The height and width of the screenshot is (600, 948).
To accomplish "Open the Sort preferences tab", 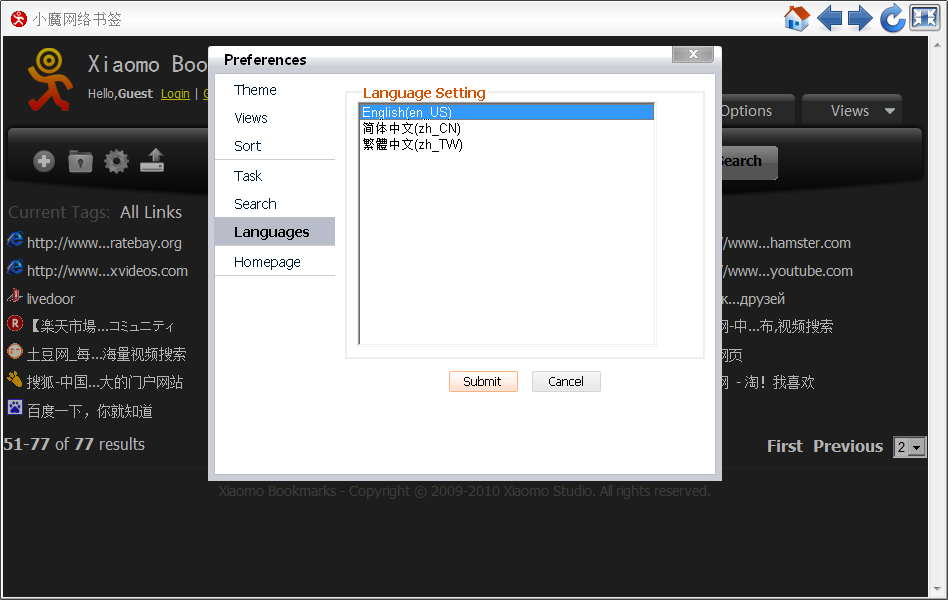I will [x=248, y=146].
